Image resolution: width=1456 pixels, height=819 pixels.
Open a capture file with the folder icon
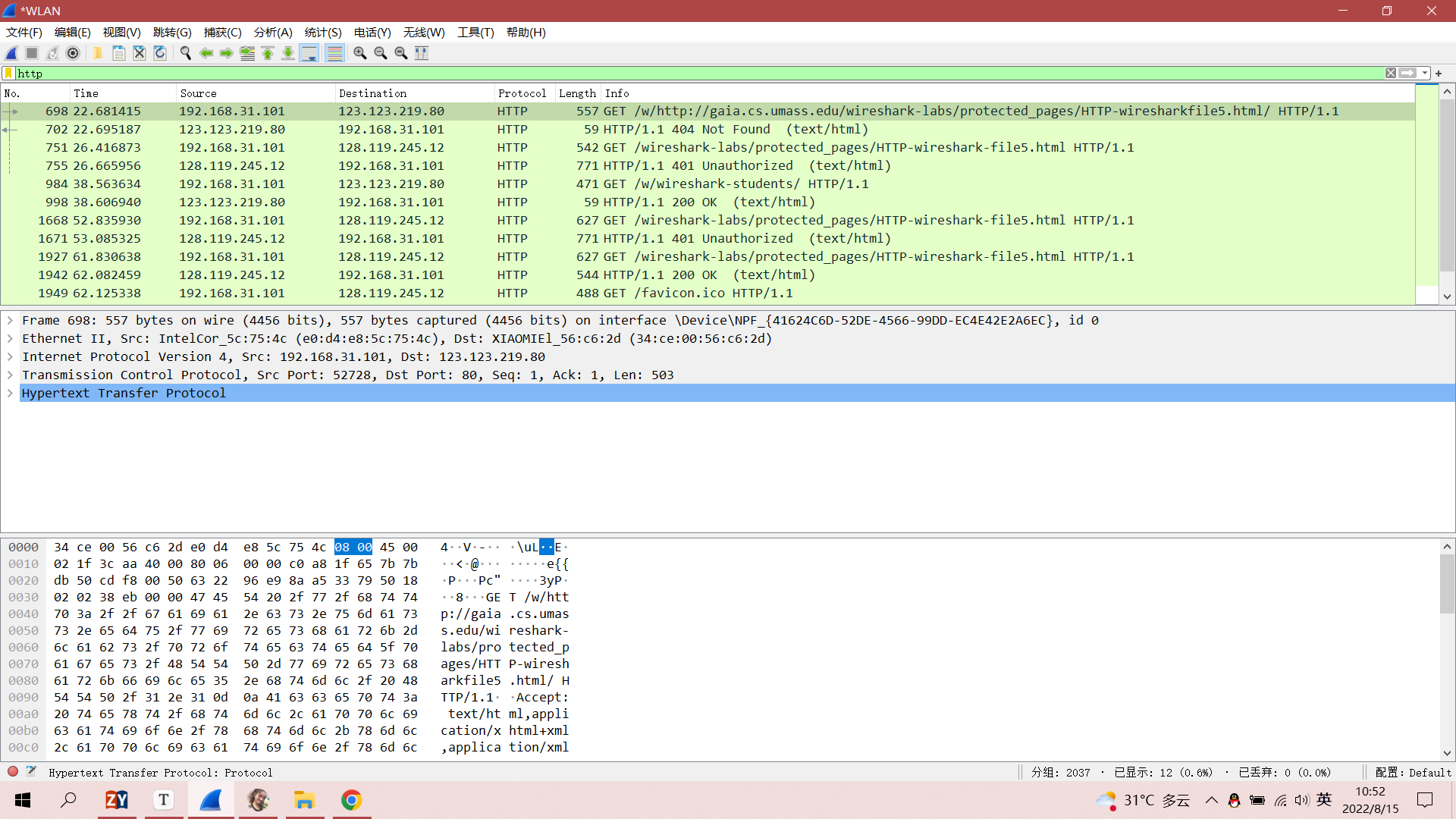click(x=98, y=53)
